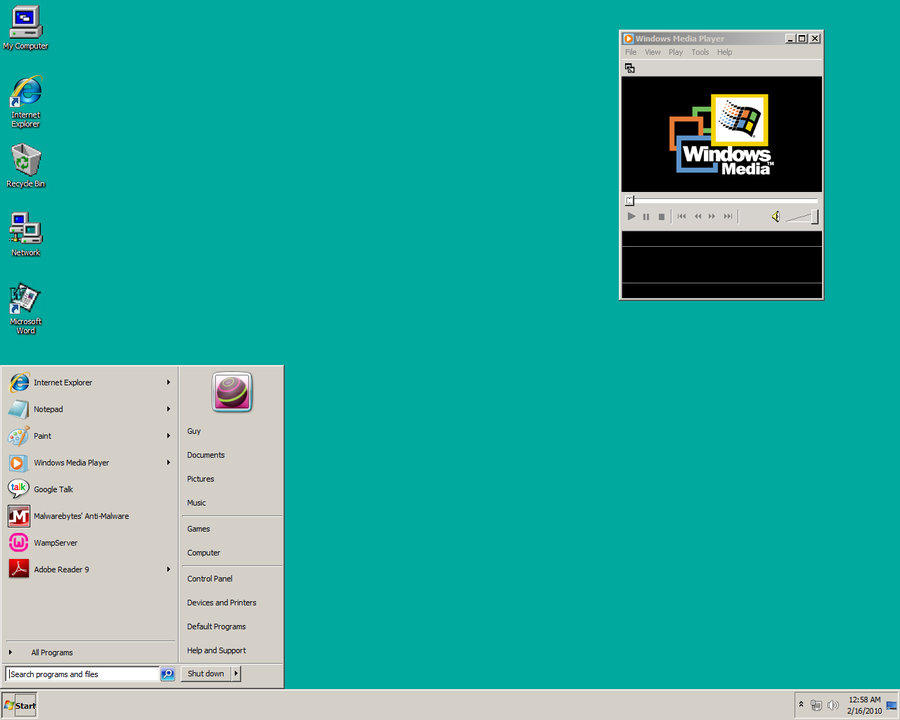
Task: Open the system tray volume icon
Action: click(x=833, y=704)
